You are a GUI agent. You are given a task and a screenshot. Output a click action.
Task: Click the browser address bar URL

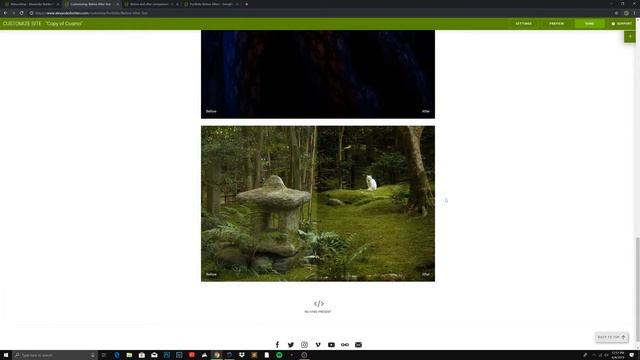click(92, 13)
